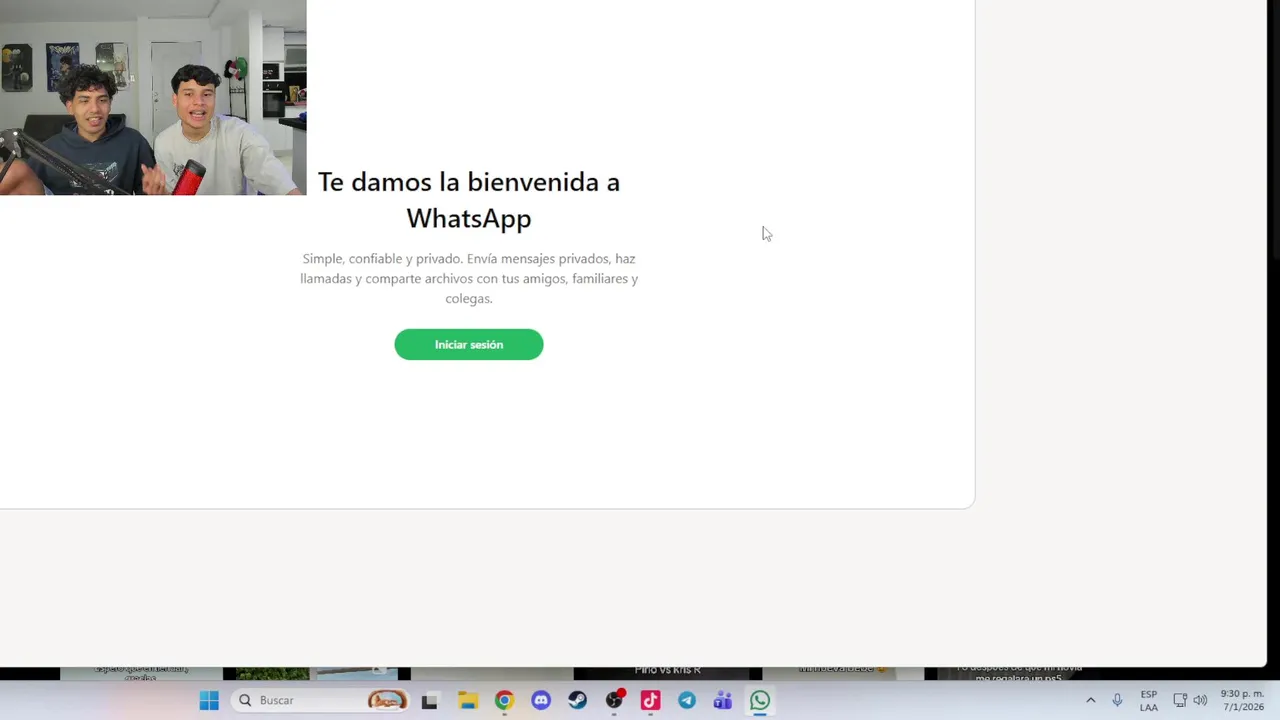The height and width of the screenshot is (720, 1280).
Task: Click the 'Simple, confiable y privado' description text
Action: click(469, 278)
